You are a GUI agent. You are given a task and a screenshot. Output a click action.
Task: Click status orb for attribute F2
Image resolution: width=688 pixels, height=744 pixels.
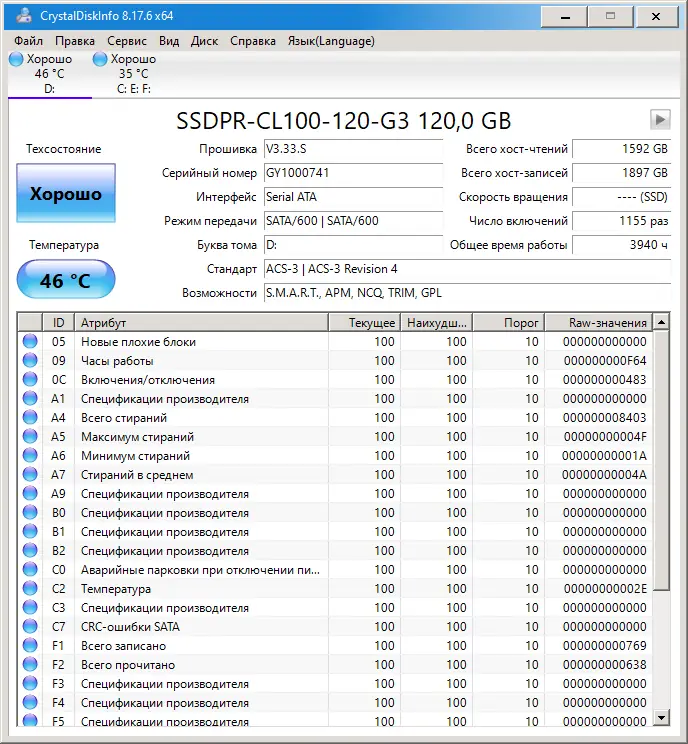30,664
